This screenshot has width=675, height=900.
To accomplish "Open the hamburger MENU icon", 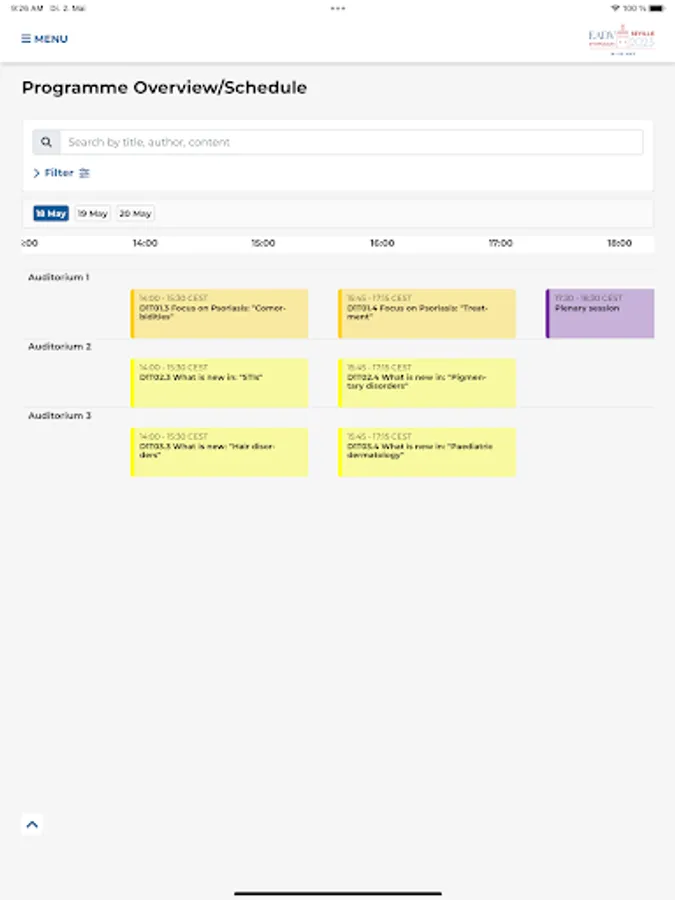I will click(x=24, y=38).
